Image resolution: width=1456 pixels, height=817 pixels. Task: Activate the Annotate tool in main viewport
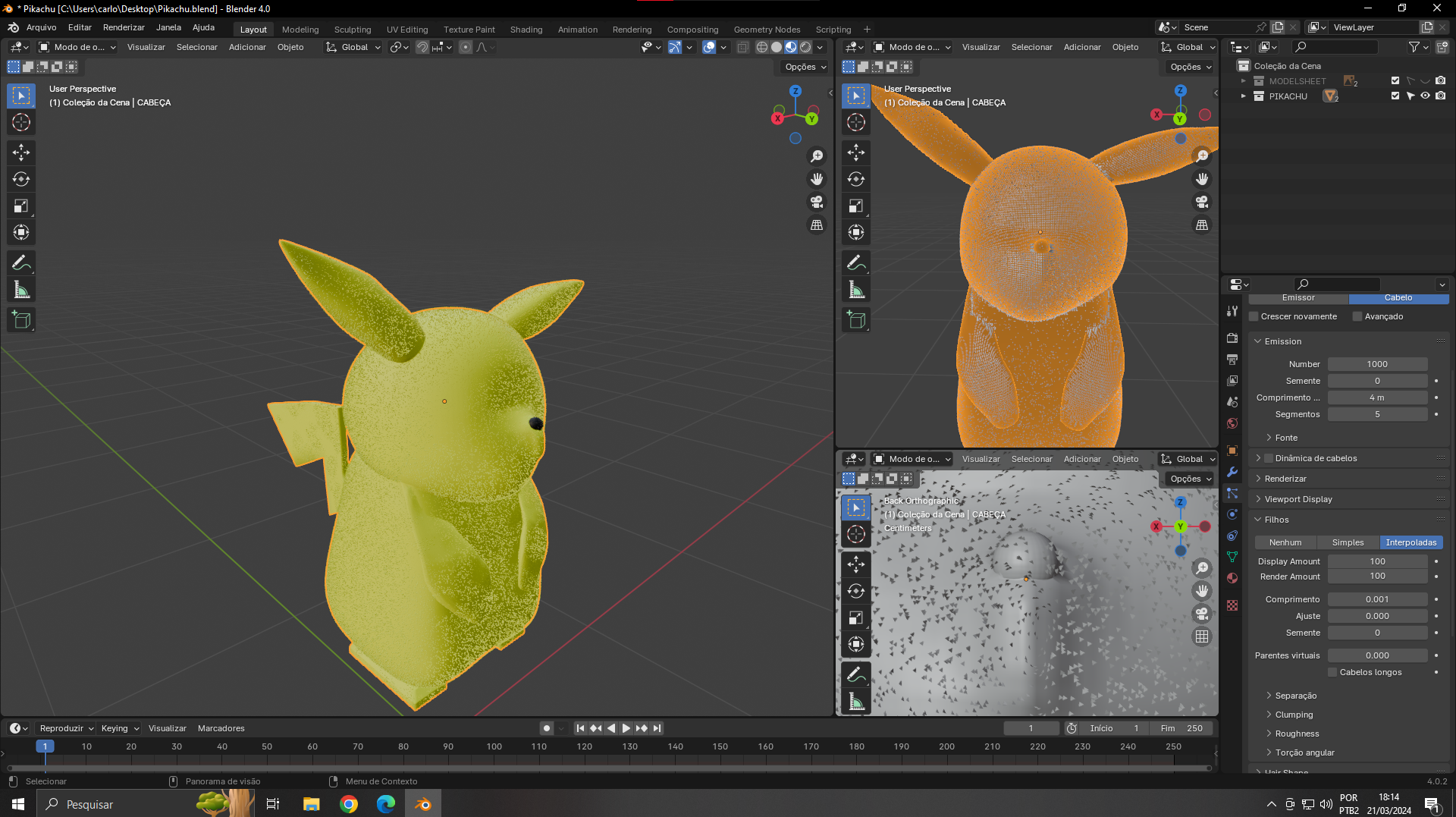(x=21, y=263)
